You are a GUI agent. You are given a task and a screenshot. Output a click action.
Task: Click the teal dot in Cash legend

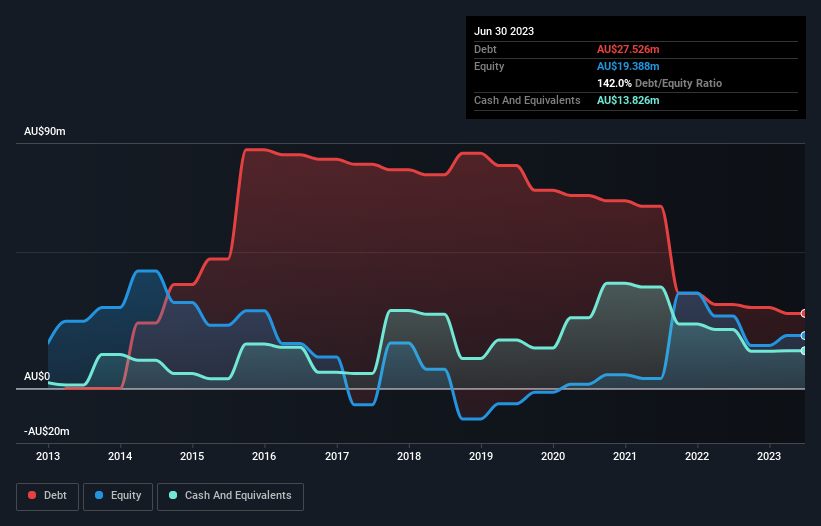point(173,495)
